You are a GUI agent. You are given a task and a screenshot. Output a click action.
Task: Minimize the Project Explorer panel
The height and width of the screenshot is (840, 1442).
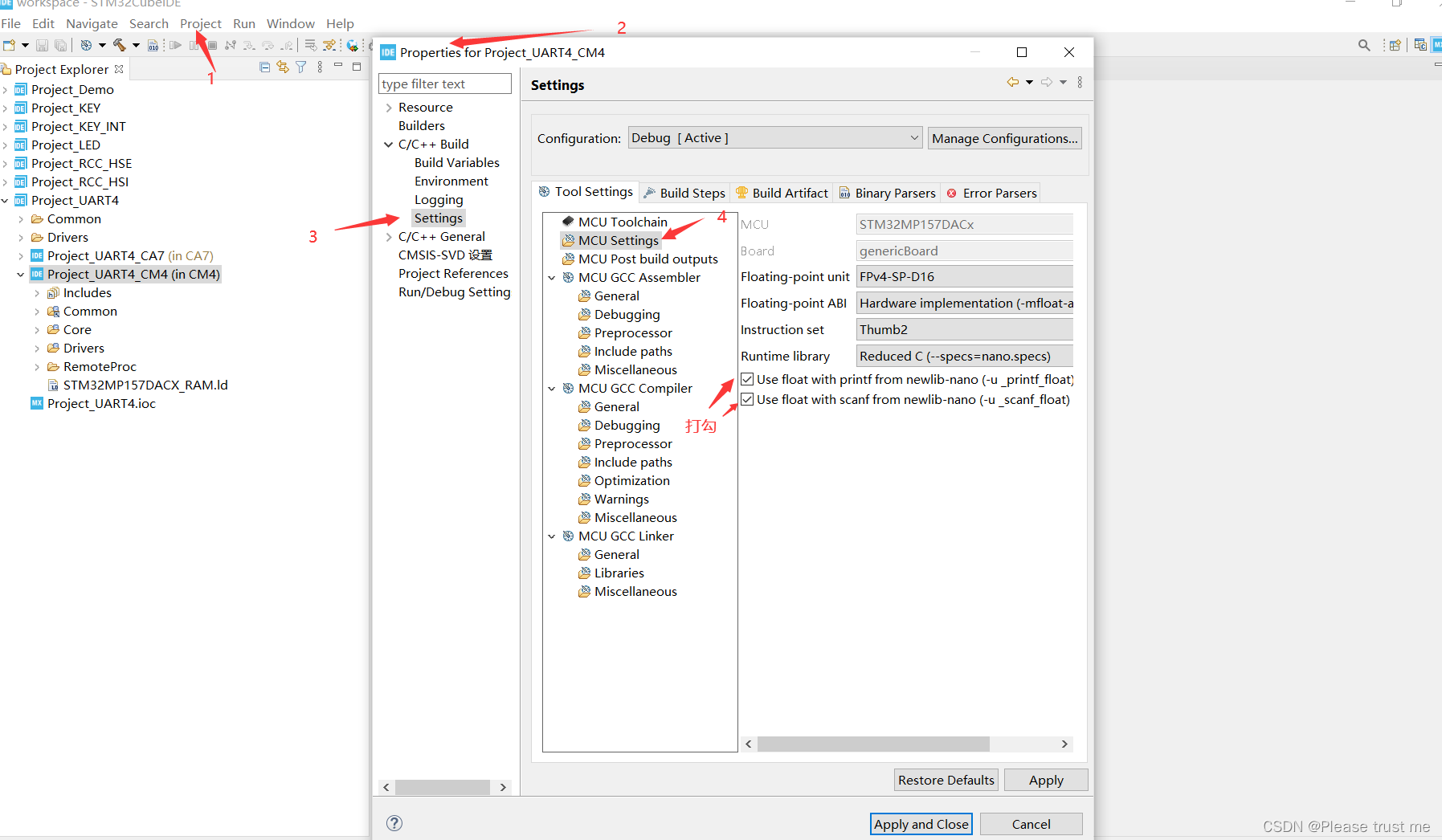(338, 64)
